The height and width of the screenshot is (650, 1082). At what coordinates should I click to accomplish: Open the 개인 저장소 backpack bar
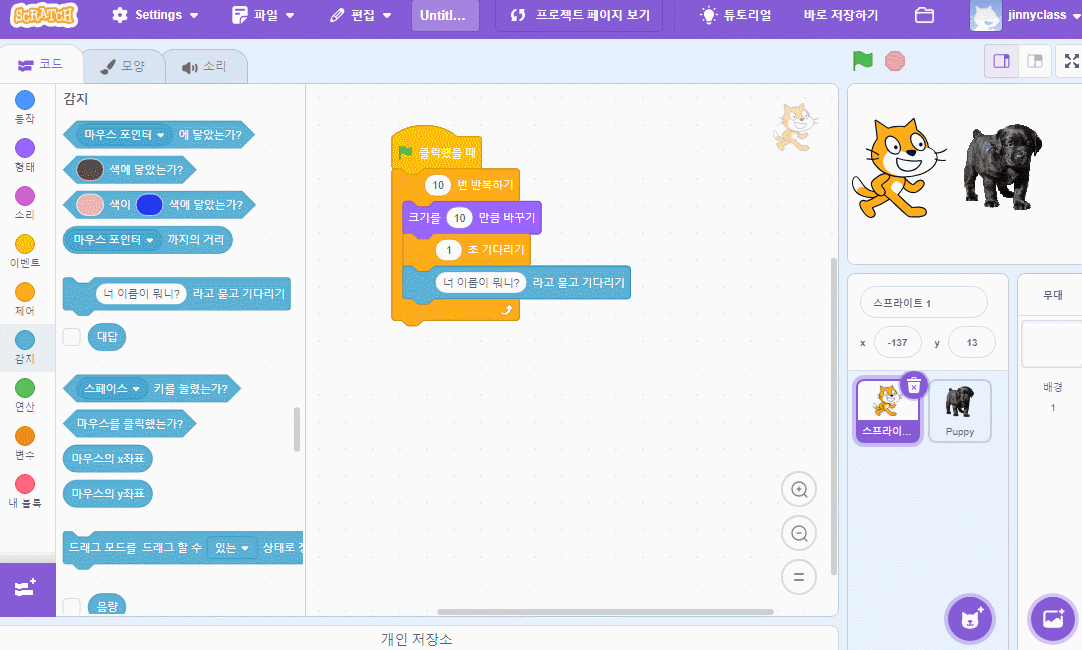coord(417,639)
